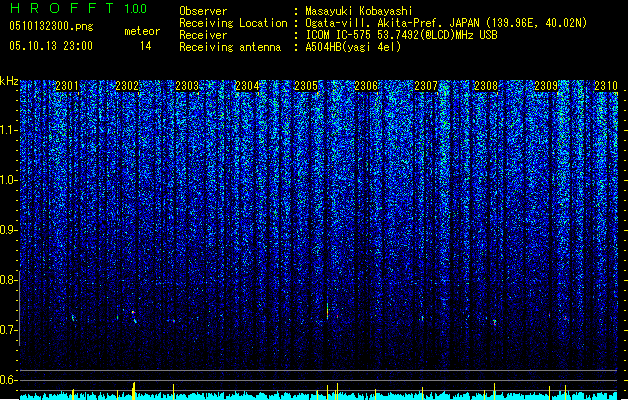Viewport: 629px width, 400px height.
Task: Click the HROFFT 1.0.0 title text
Action: [x=78, y=8]
